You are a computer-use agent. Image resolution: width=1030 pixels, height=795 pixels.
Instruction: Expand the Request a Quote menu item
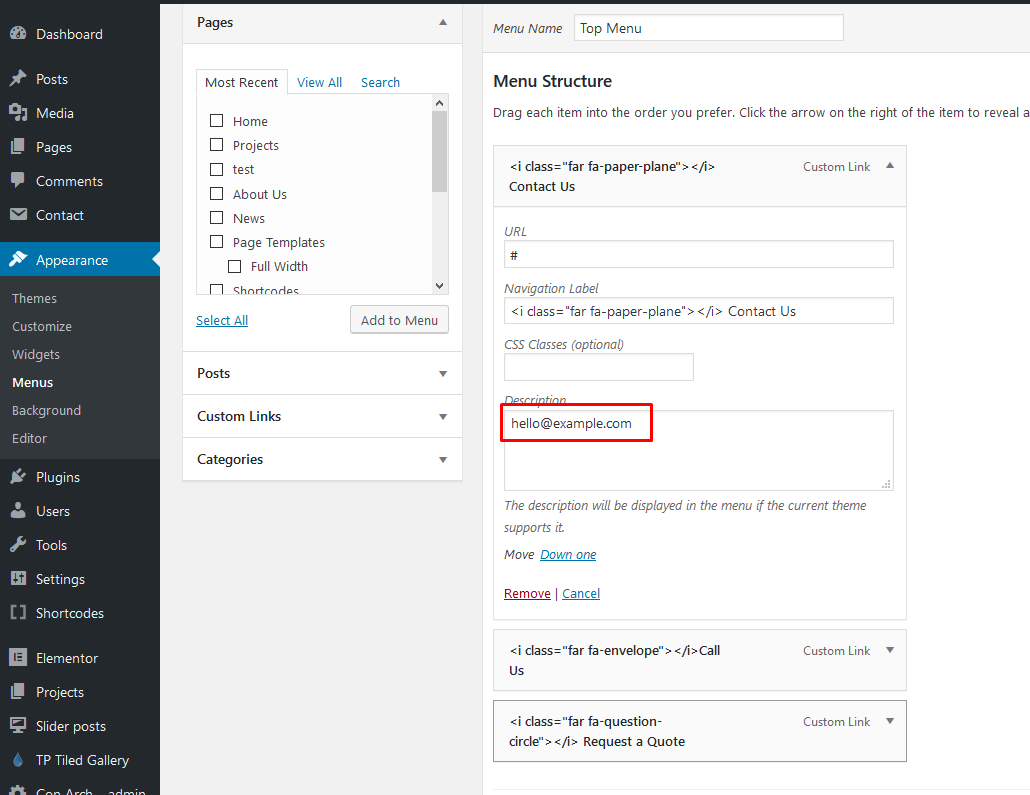pos(890,722)
